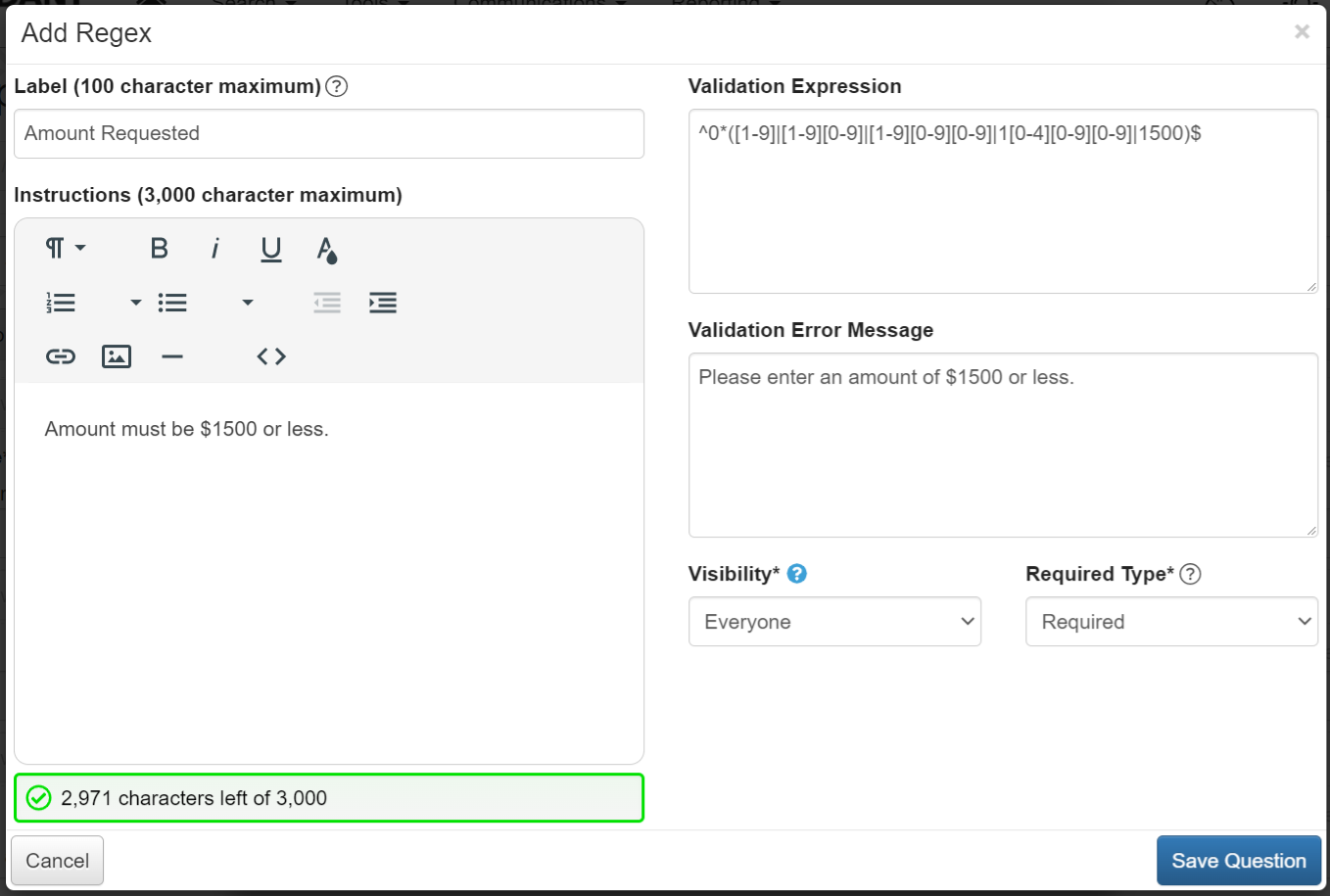Insert a hyperlink into instructions
Screen dimensions: 1330x896
[x=61, y=356]
